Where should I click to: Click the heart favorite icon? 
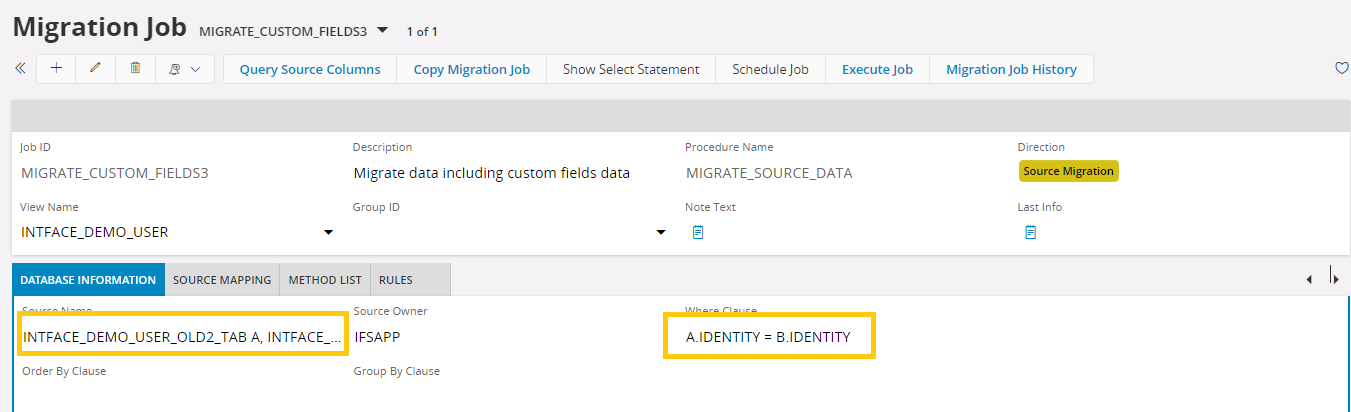(x=1342, y=69)
